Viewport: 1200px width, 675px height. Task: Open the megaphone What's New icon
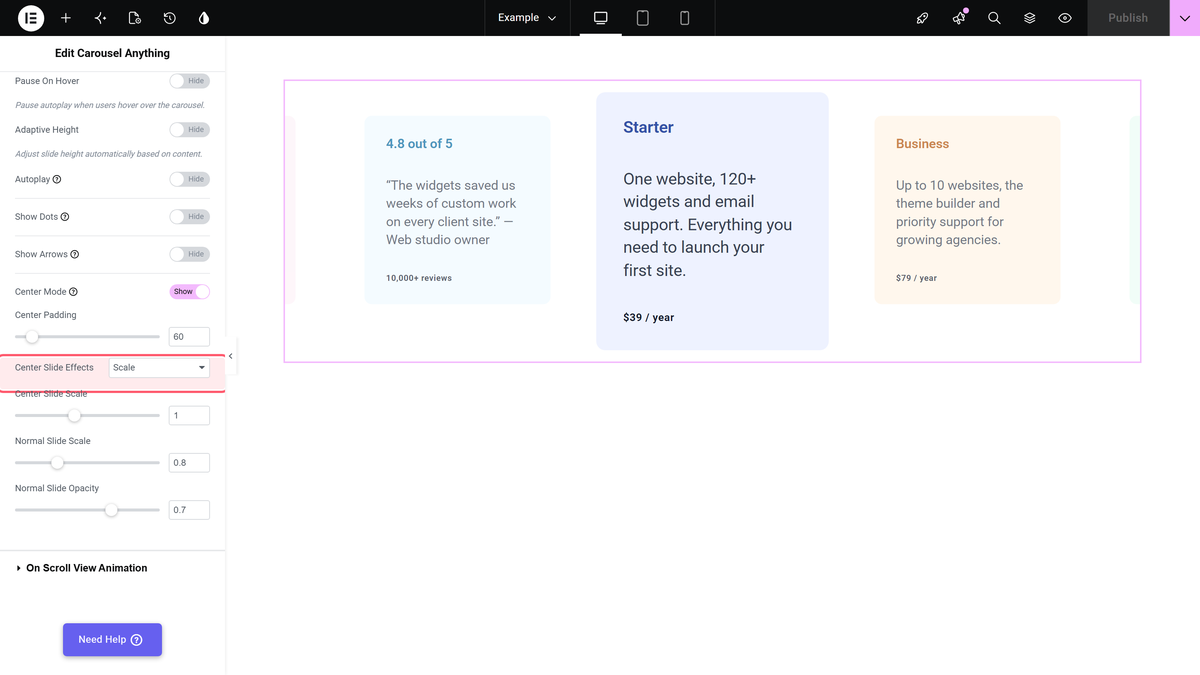click(959, 18)
